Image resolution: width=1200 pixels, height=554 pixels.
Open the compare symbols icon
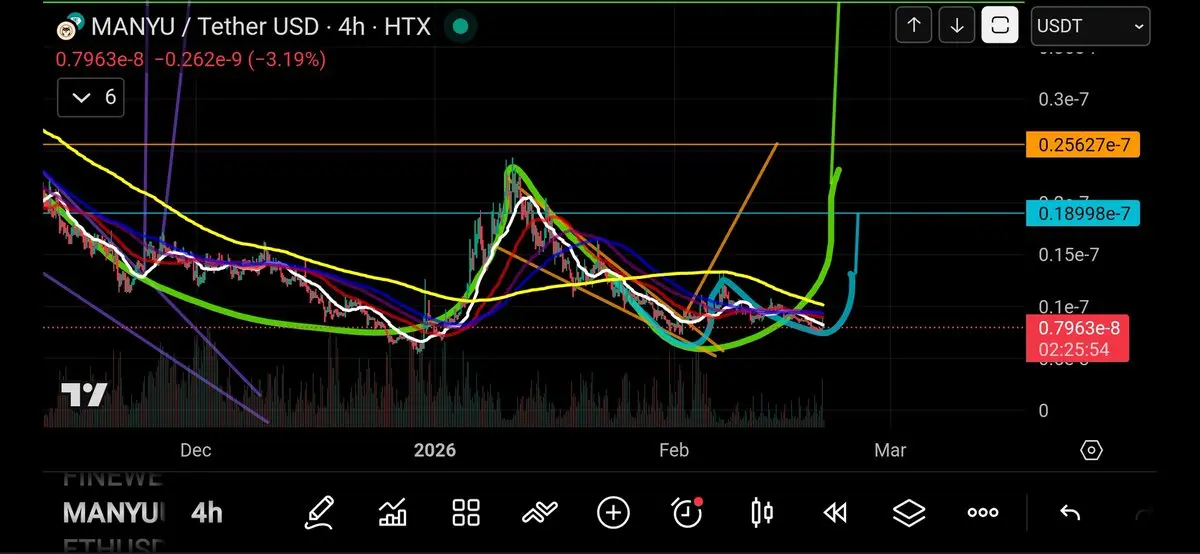click(x=539, y=513)
